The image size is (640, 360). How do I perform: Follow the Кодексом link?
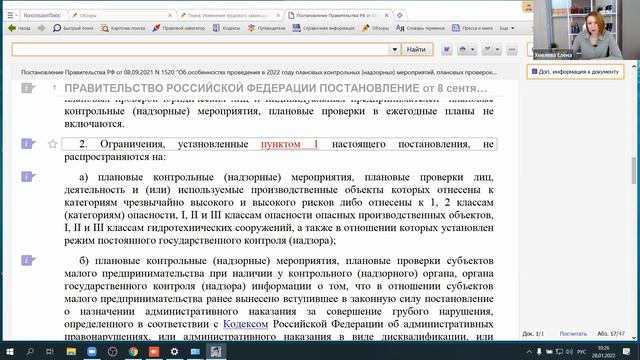click(x=245, y=324)
